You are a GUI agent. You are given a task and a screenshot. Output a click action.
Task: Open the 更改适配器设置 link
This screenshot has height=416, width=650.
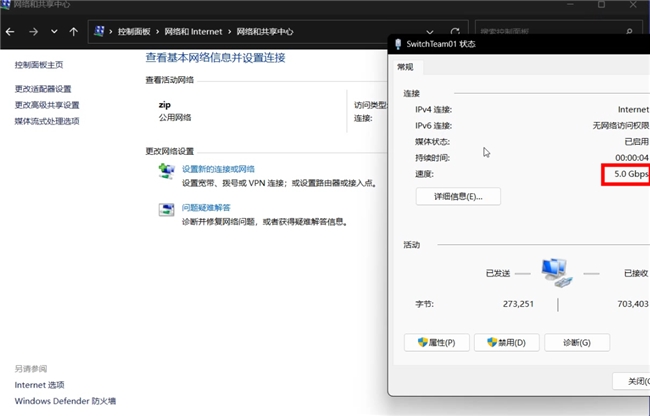(x=42, y=89)
